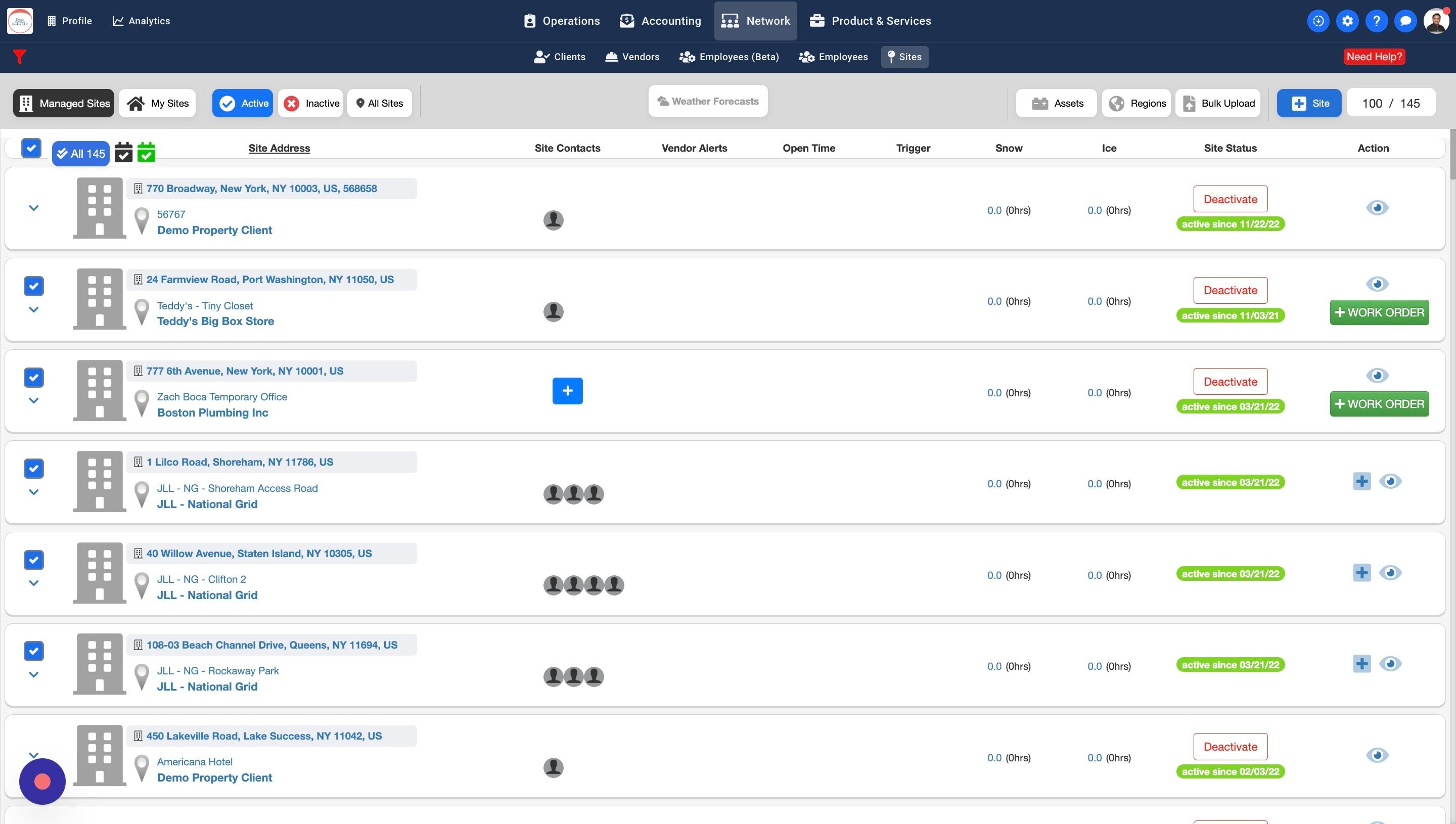
Task: Open the Accounting menu
Action: (x=660, y=21)
